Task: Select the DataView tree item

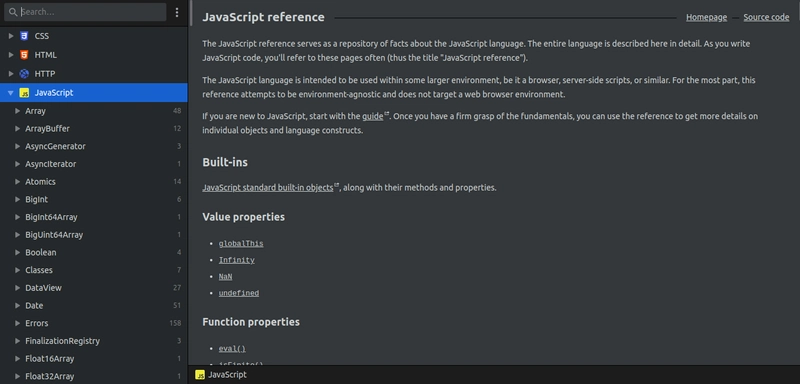Action: 94,288
